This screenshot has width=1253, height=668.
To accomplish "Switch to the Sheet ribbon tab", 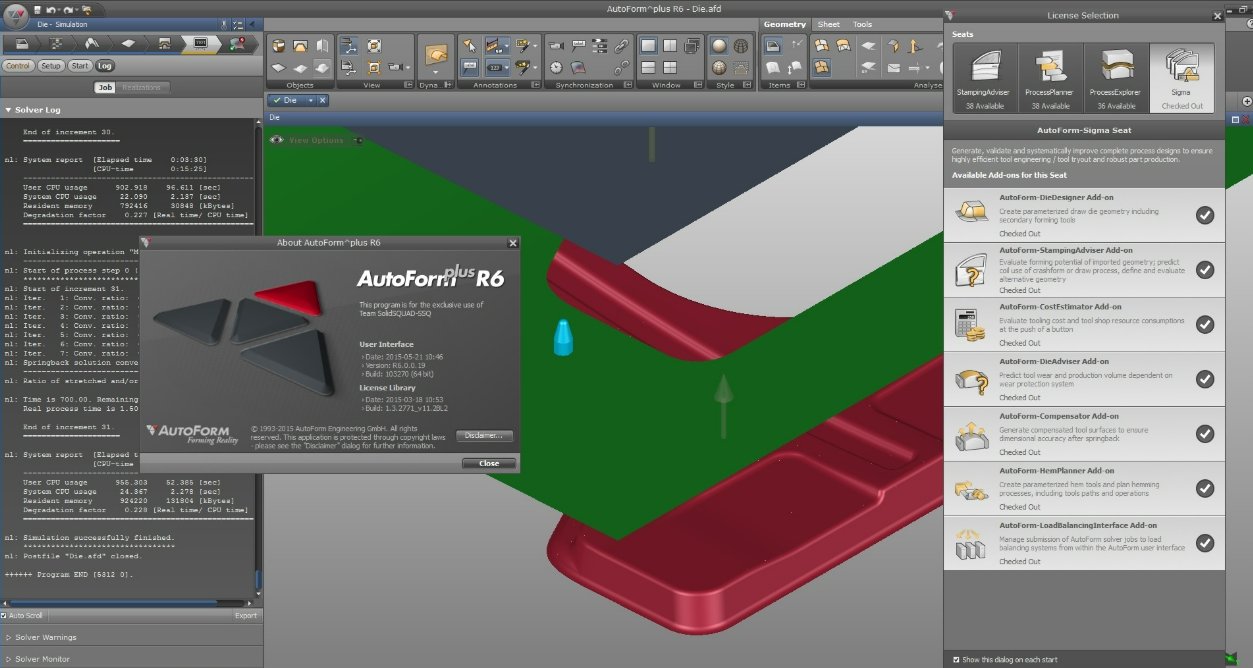I will (x=829, y=25).
